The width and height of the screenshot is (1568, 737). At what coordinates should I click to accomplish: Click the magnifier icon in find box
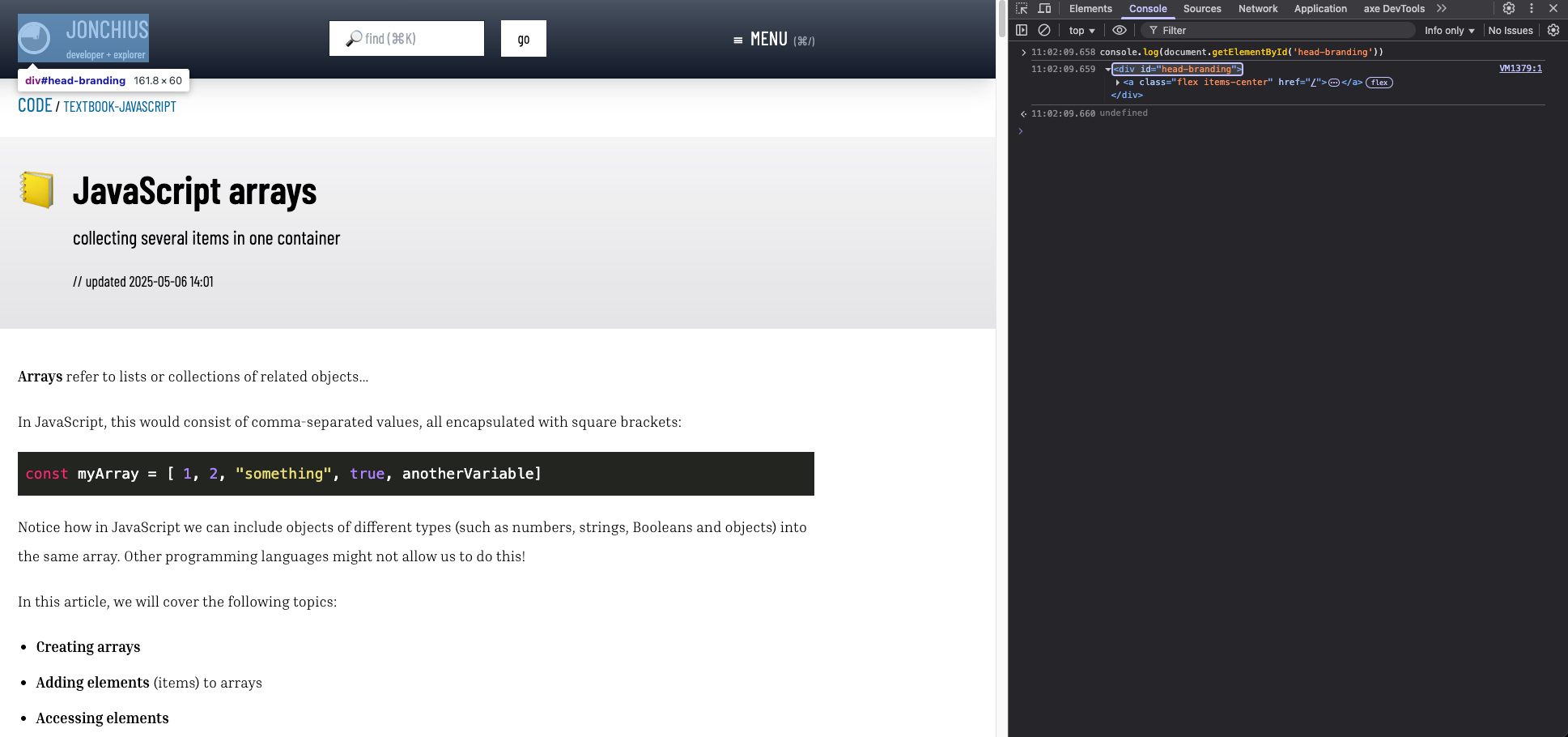[354, 39]
